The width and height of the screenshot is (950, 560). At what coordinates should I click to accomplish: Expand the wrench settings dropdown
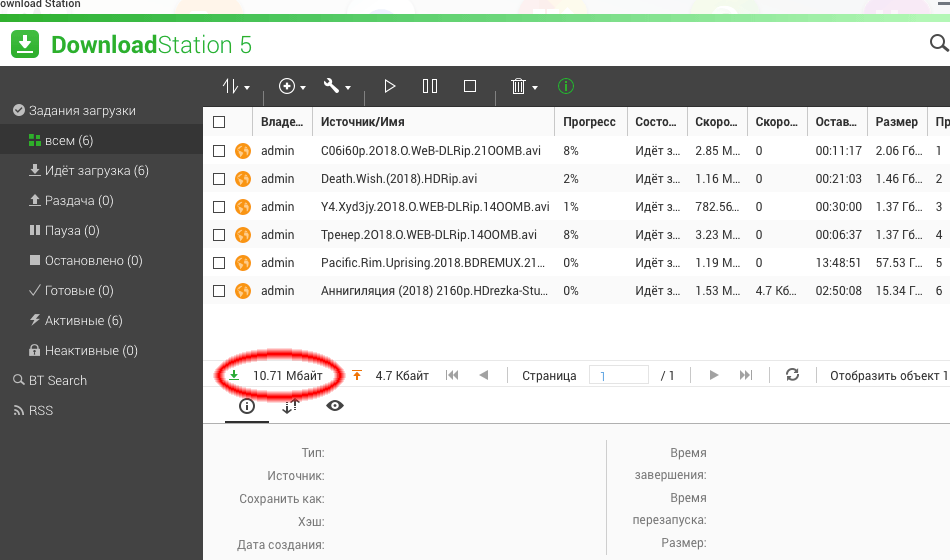[x=337, y=87]
